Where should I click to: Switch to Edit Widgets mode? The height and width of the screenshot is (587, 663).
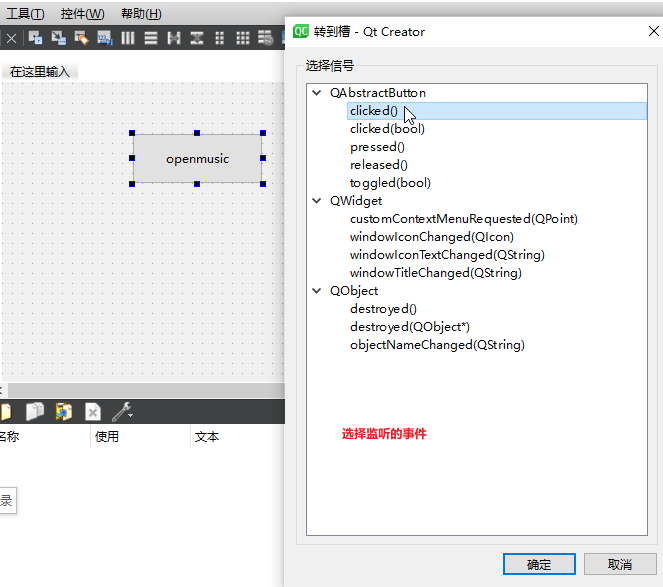coord(36,38)
